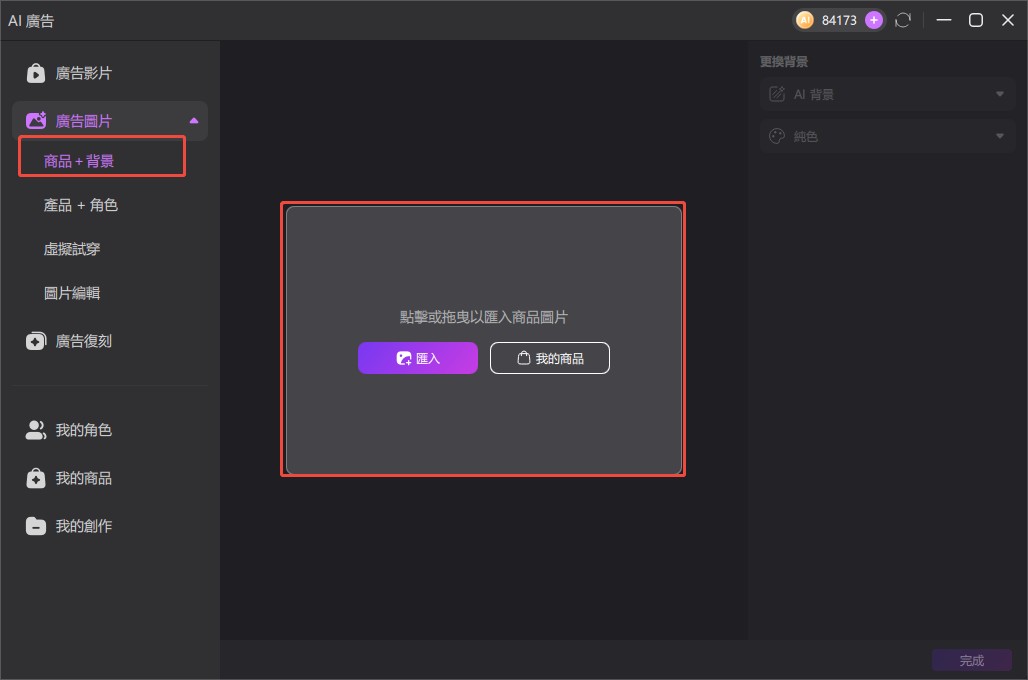1028x680 pixels.
Task: Collapse the 廣告圖片 submenu arrow
Action: pos(193,121)
